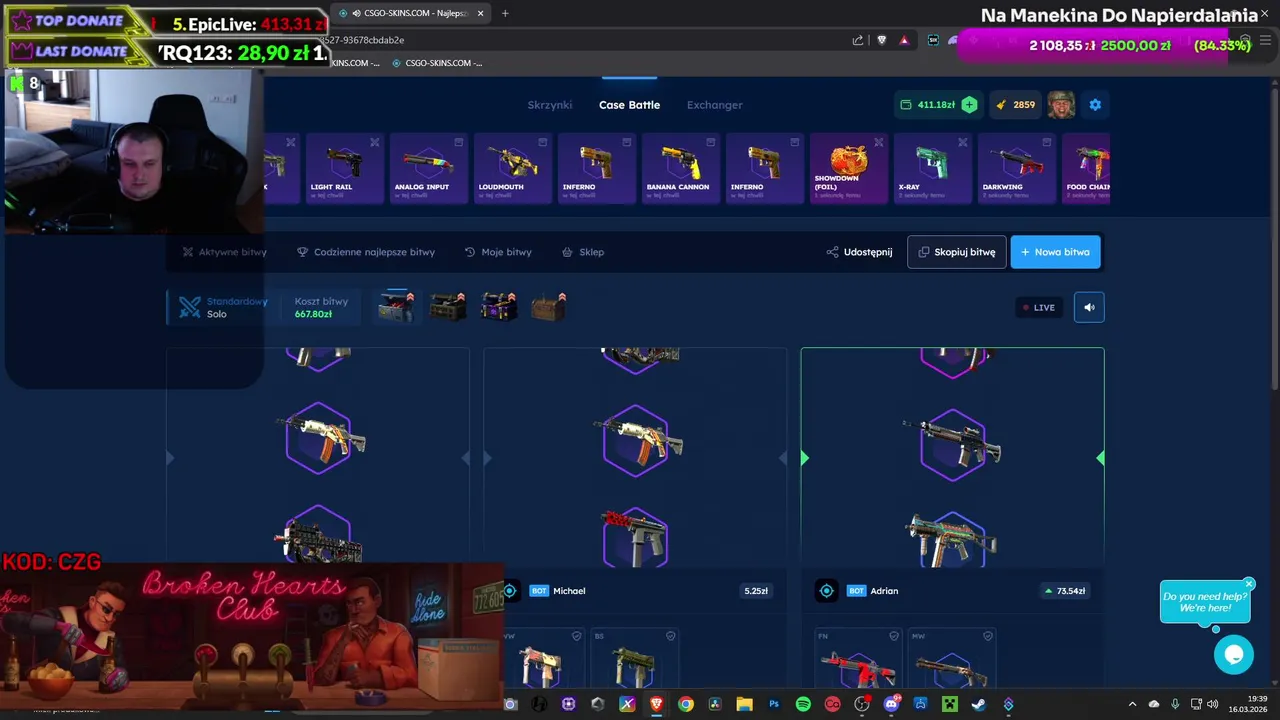This screenshot has width=1280, height=720.
Task: Click the browser share page icon
Action: tap(858, 40)
